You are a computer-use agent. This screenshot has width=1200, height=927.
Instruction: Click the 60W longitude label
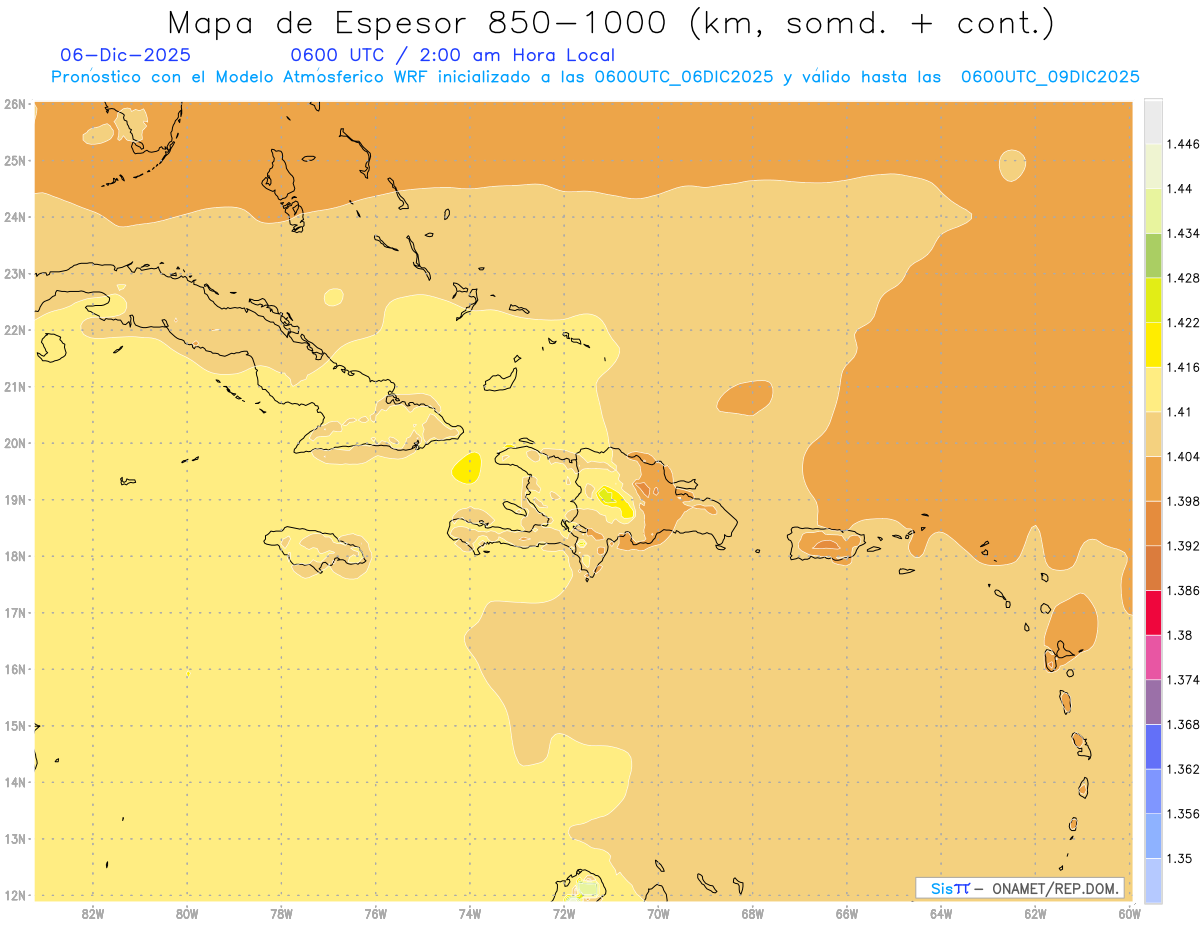pos(1130,914)
